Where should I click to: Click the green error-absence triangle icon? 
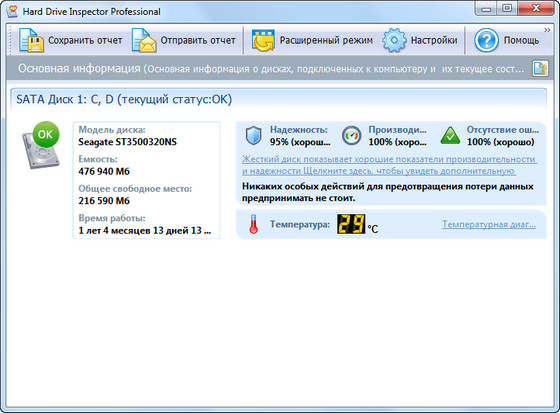pyautogui.click(x=450, y=136)
